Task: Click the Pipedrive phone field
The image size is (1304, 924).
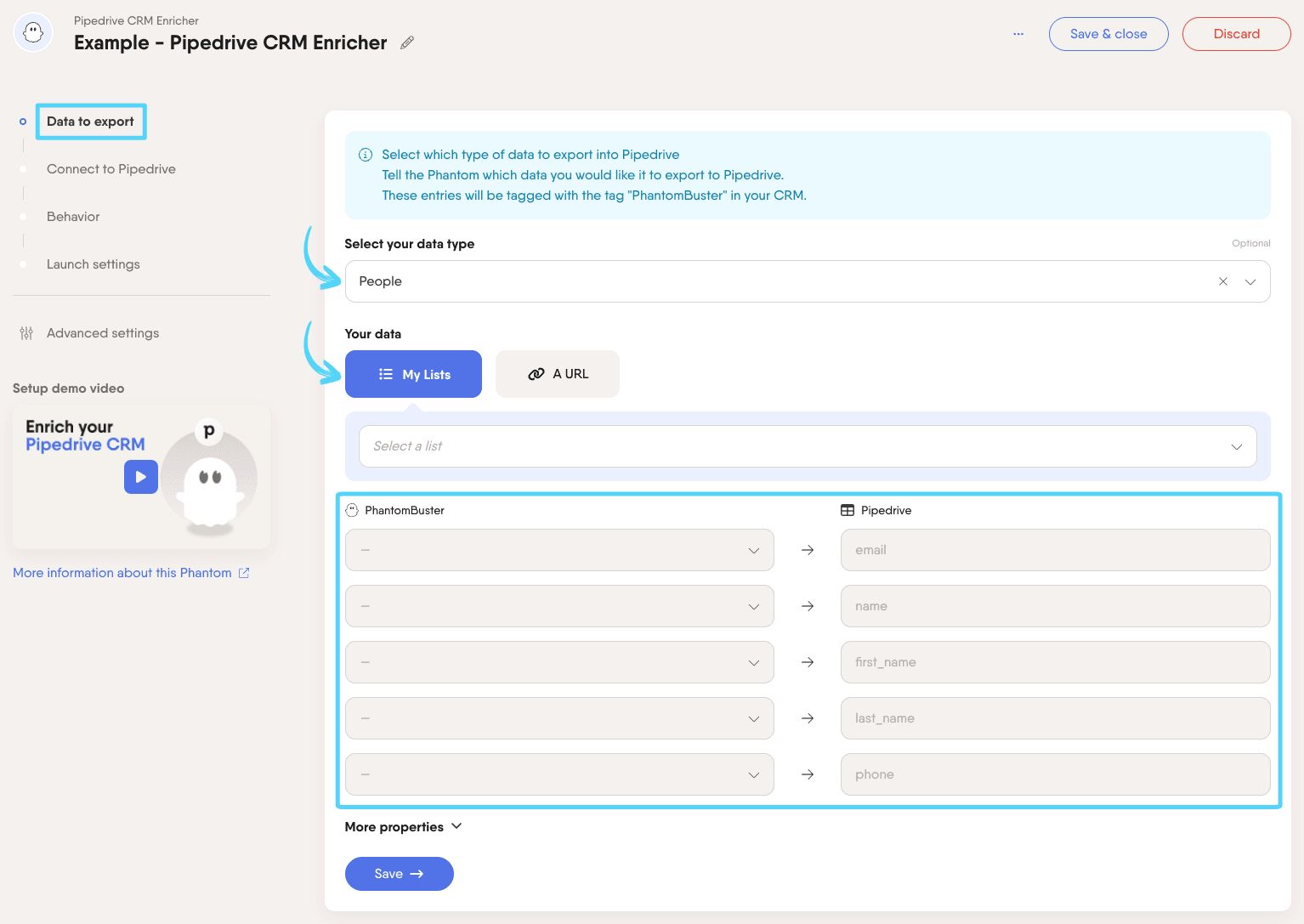Action: pos(1056,774)
